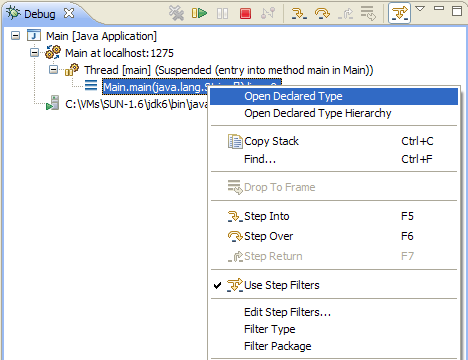Select the C:\VMs\SUN-1.6 process entry
The image size is (468, 360).
(x=137, y=104)
